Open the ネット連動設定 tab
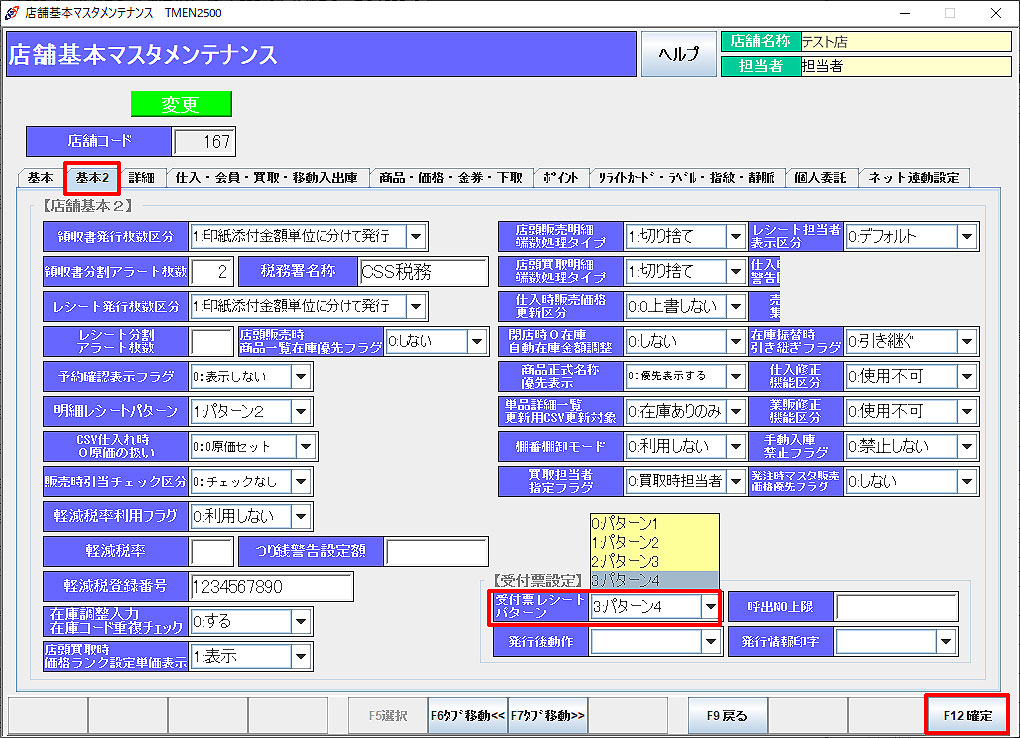Viewport: 1020px width, 738px height. click(x=914, y=178)
